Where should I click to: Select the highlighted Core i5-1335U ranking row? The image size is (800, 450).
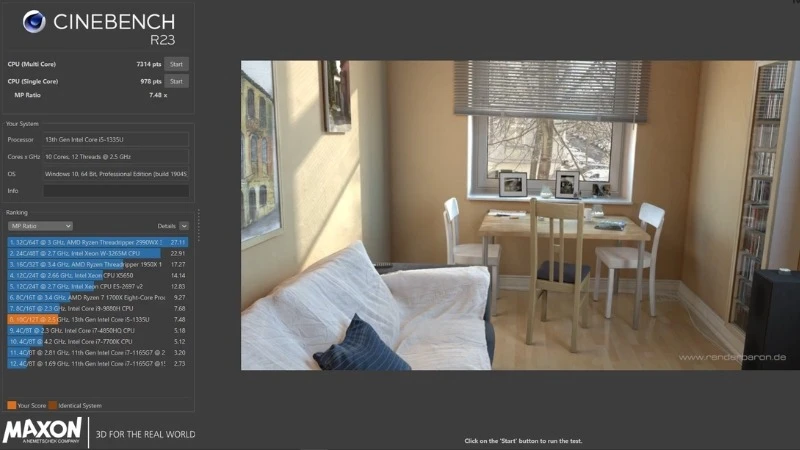(x=97, y=319)
